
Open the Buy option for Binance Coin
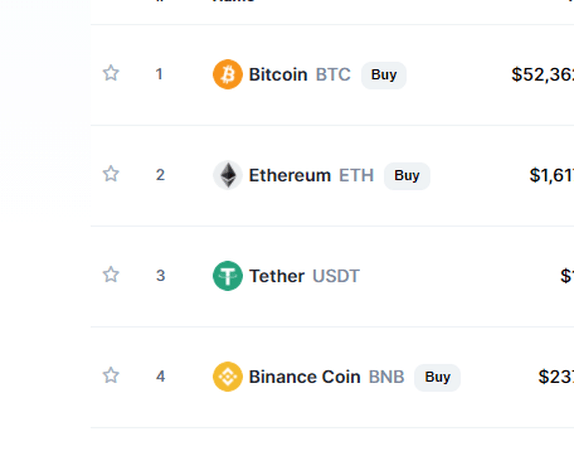point(437,377)
